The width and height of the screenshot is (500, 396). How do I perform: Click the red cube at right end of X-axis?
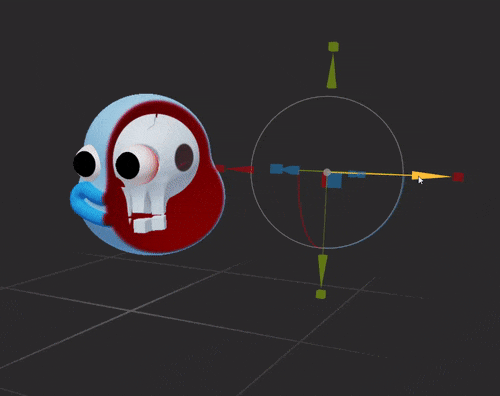pyautogui.click(x=458, y=177)
